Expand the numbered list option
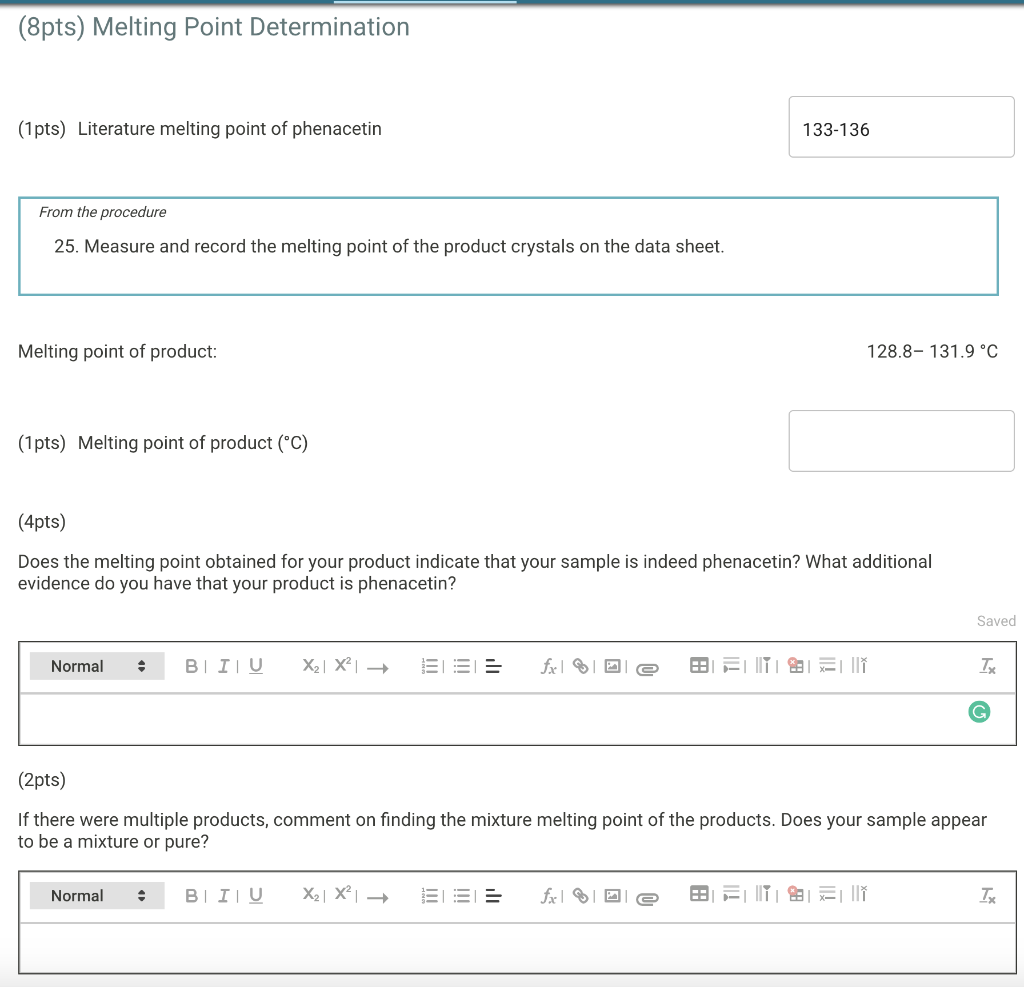This screenshot has height=987, width=1024. [x=429, y=665]
